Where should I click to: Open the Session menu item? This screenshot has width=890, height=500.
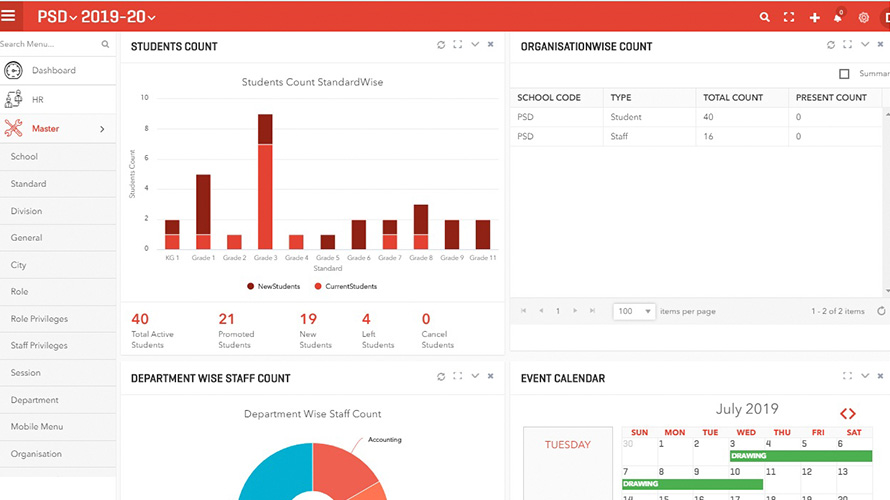click(x=58, y=373)
